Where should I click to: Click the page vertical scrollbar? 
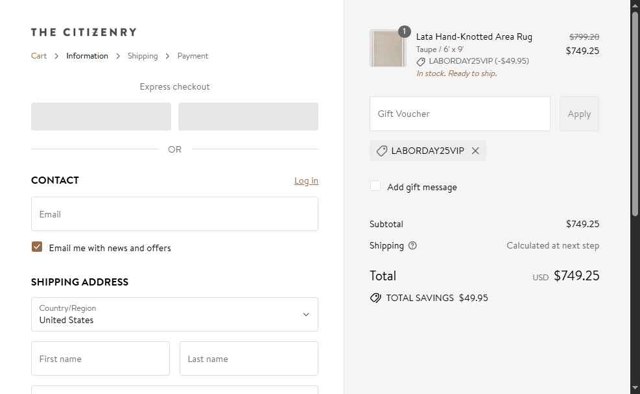tap(635, 114)
